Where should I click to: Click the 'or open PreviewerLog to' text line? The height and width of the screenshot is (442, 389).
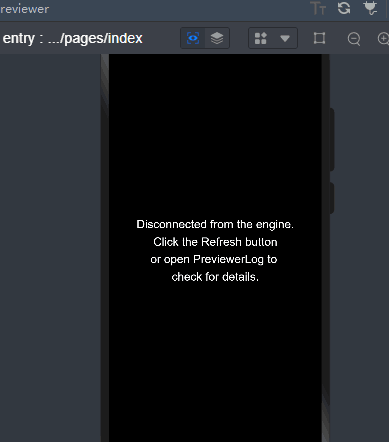coord(214,259)
